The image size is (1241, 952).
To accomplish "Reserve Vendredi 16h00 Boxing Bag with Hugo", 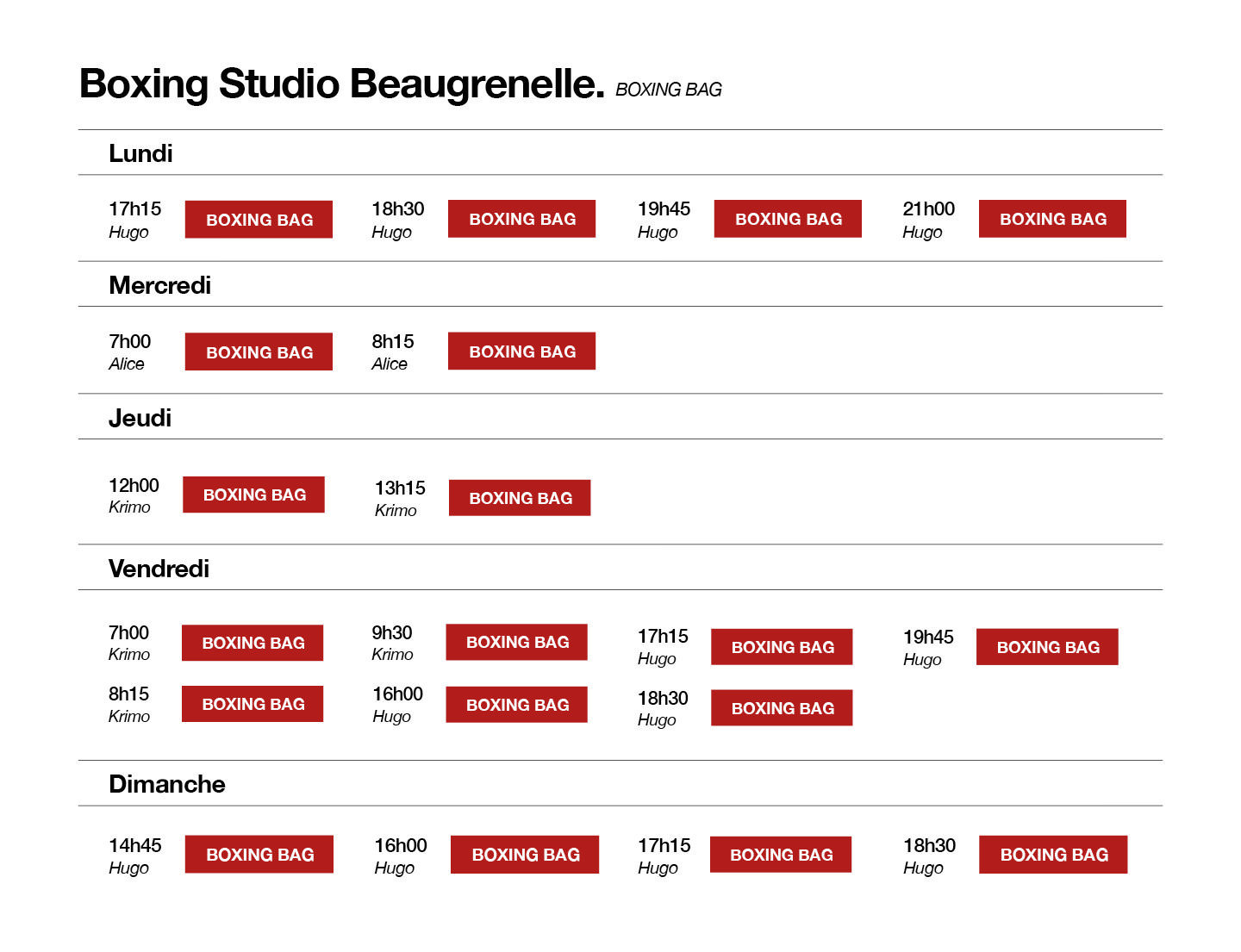I will 516,705.
